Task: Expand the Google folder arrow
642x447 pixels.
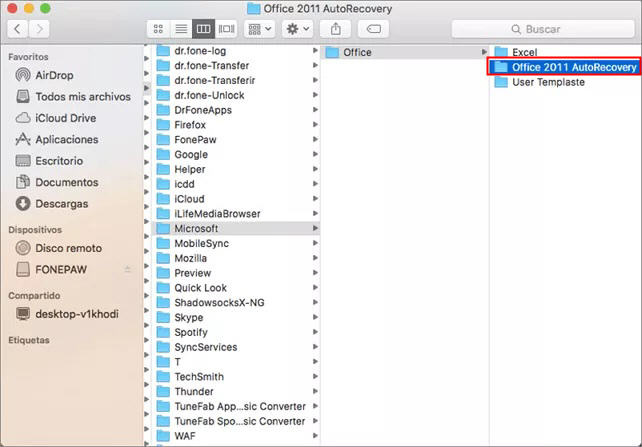Action: [315, 154]
